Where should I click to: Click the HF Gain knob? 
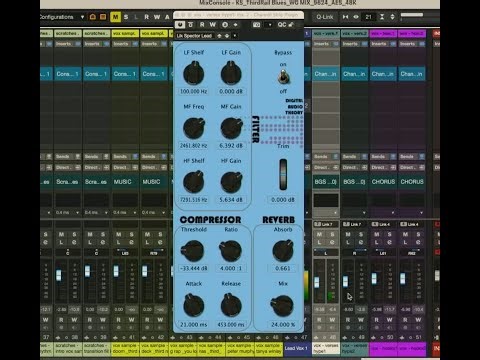[231, 182]
